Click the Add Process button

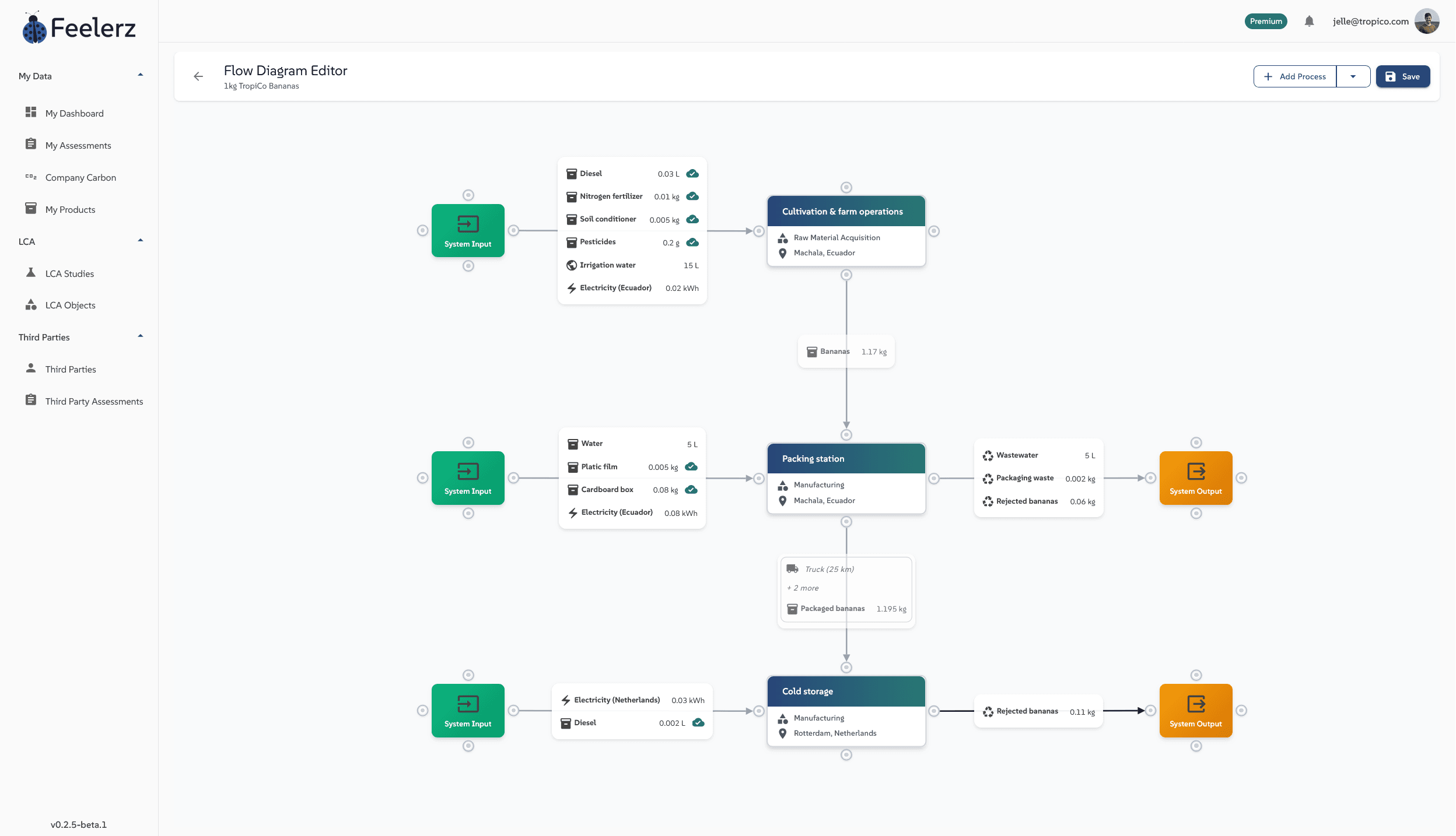coord(1295,76)
